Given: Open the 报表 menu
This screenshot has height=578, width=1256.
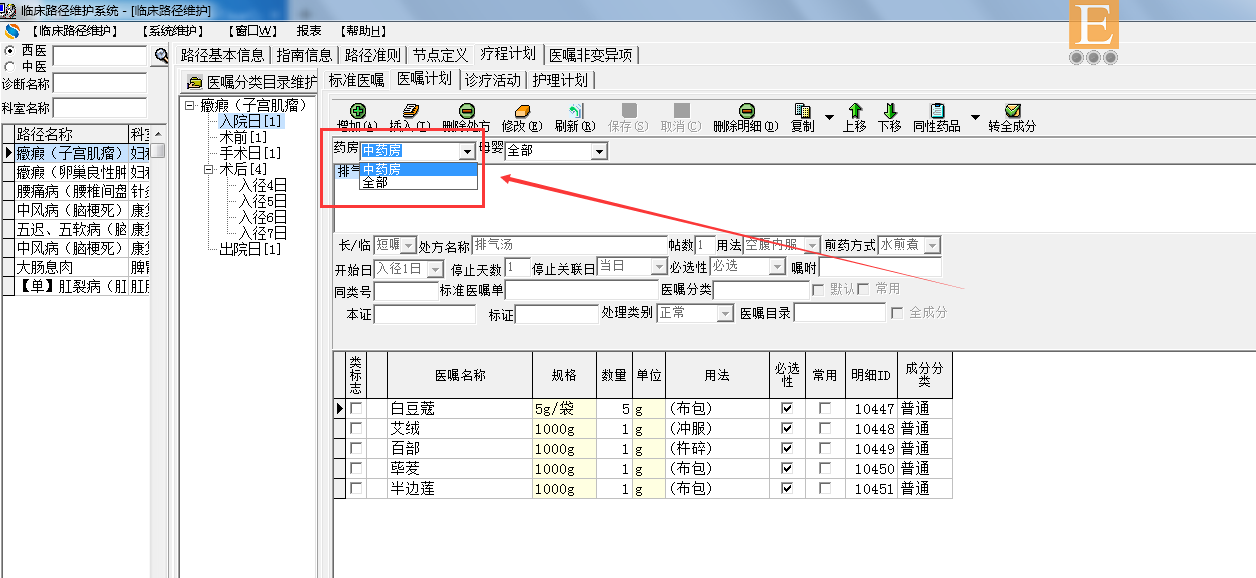Looking at the screenshot, I should point(309,31).
